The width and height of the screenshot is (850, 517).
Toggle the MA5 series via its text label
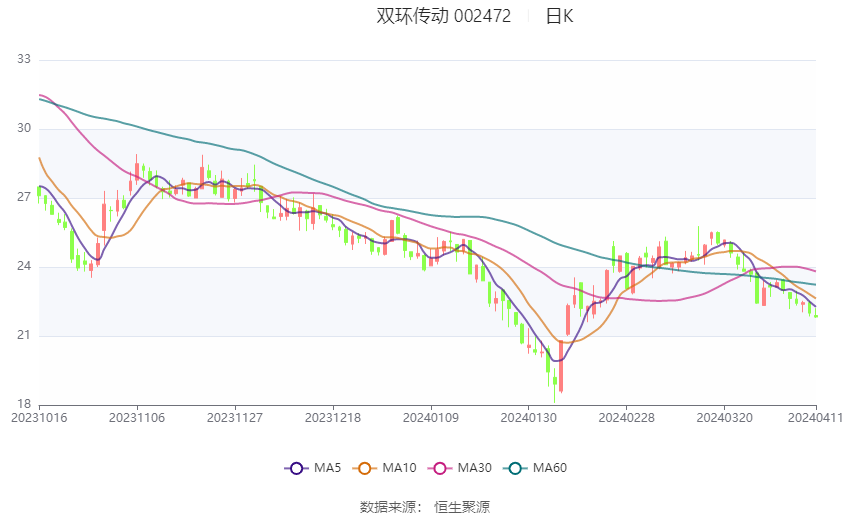pyautogui.click(x=329, y=467)
